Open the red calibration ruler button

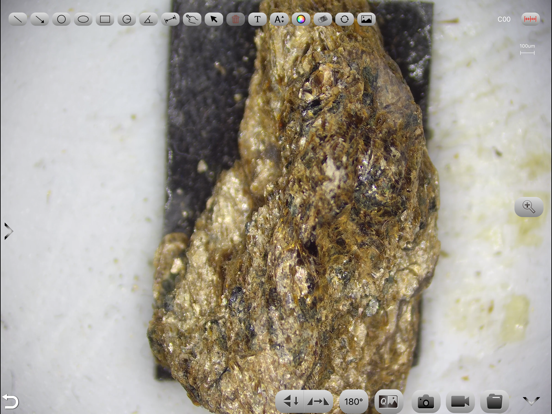click(530, 19)
